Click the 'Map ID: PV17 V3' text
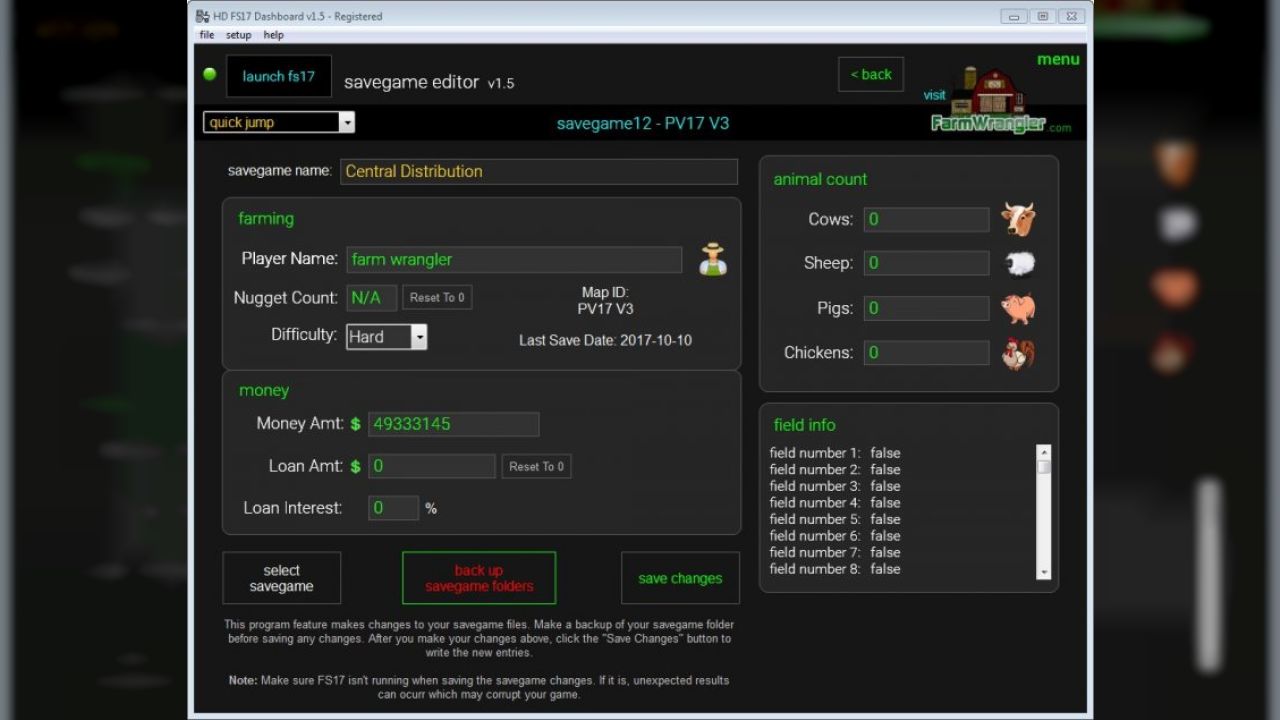Viewport: 1280px width, 720px height. tap(605, 301)
